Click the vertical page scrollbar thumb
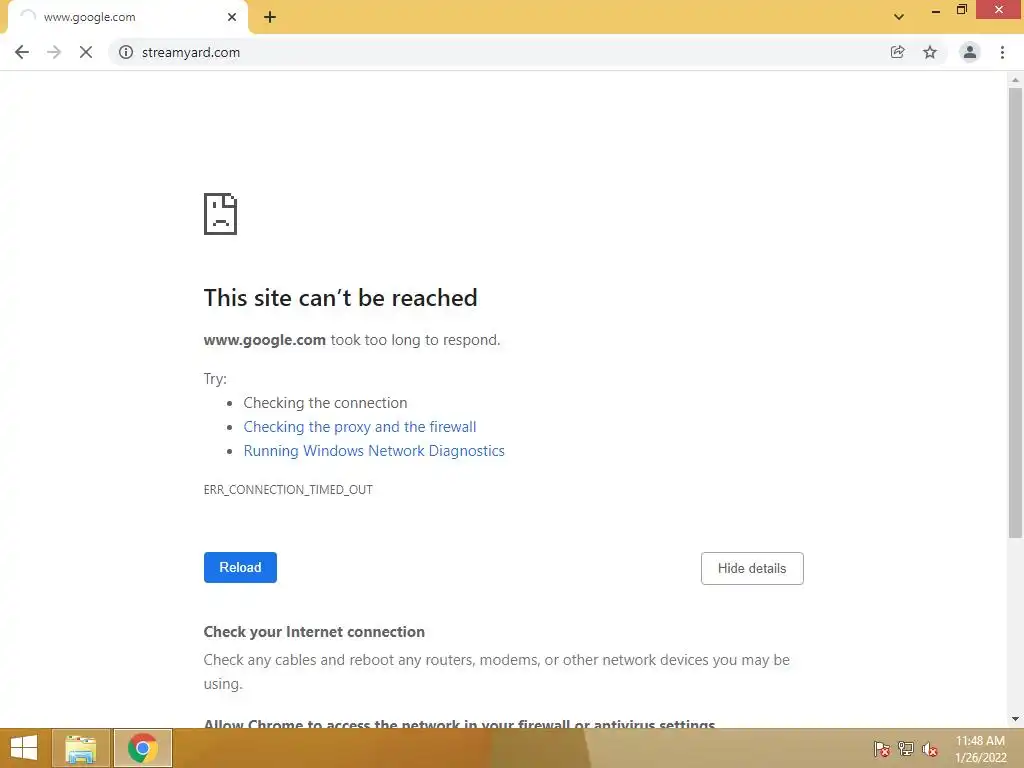 tap(1015, 313)
